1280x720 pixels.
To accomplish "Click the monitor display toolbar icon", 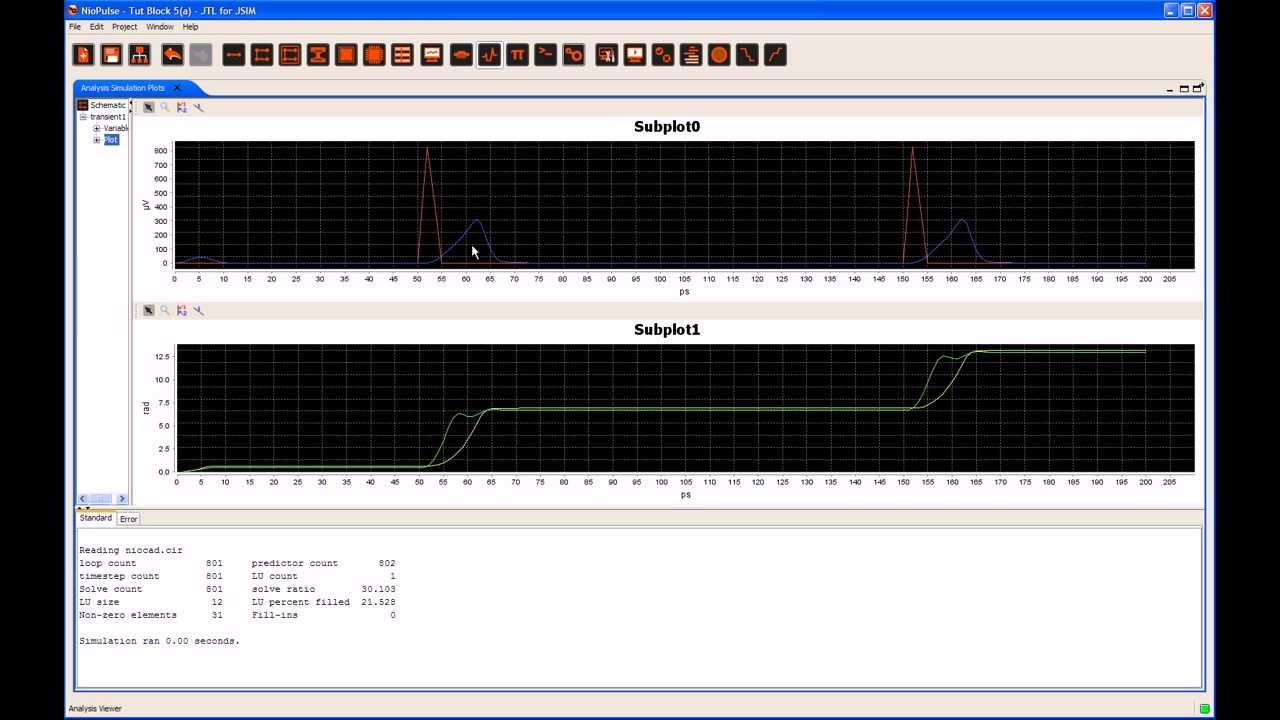I will point(635,55).
